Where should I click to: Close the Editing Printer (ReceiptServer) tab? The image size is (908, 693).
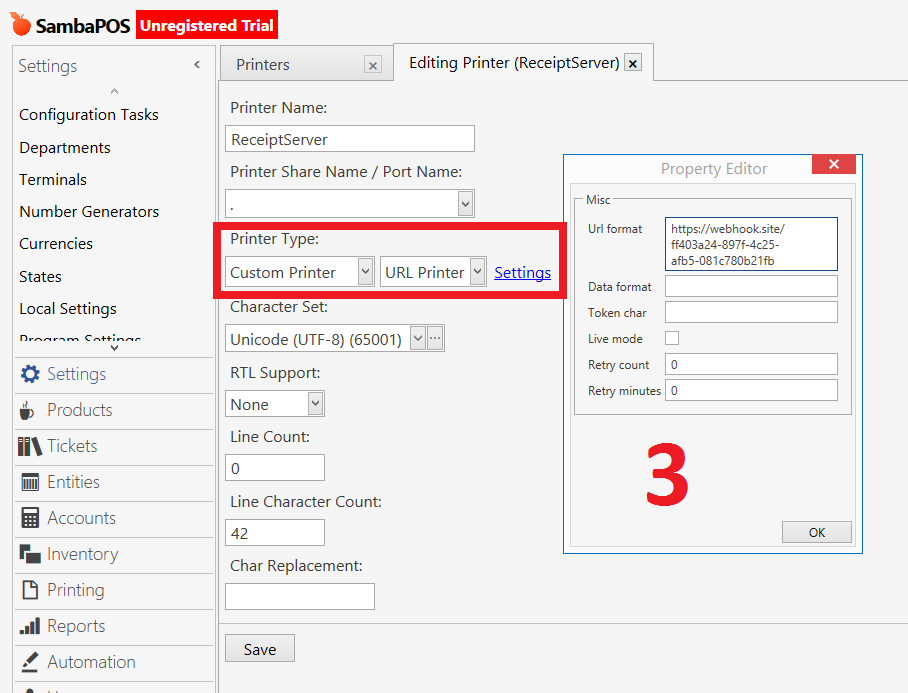(x=634, y=63)
